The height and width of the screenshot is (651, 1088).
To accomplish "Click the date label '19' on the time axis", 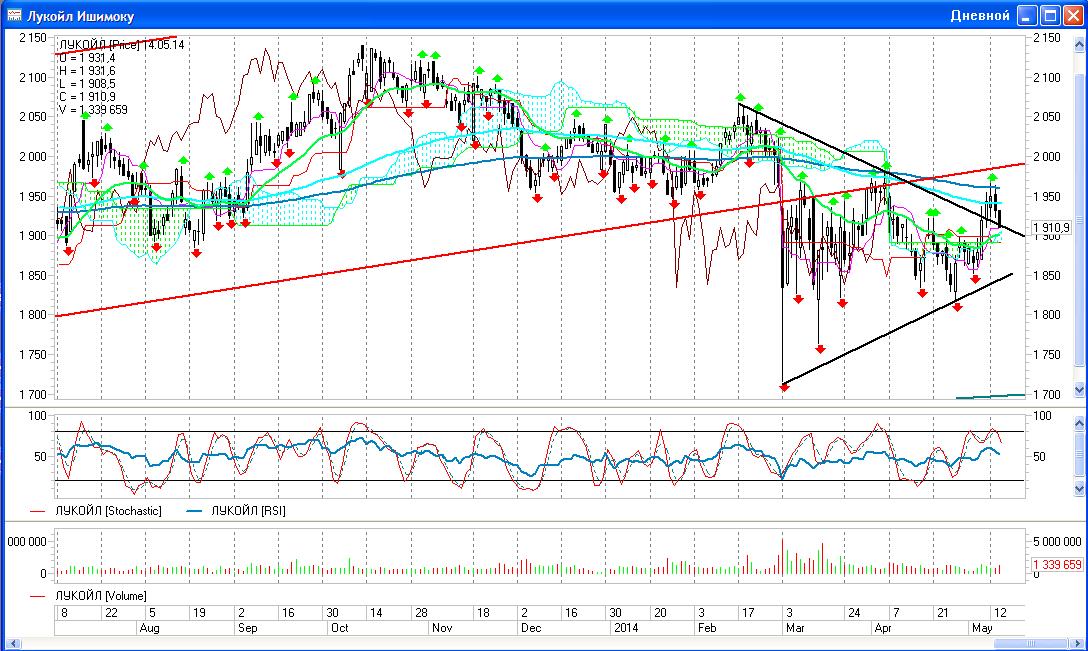I will pos(199,613).
